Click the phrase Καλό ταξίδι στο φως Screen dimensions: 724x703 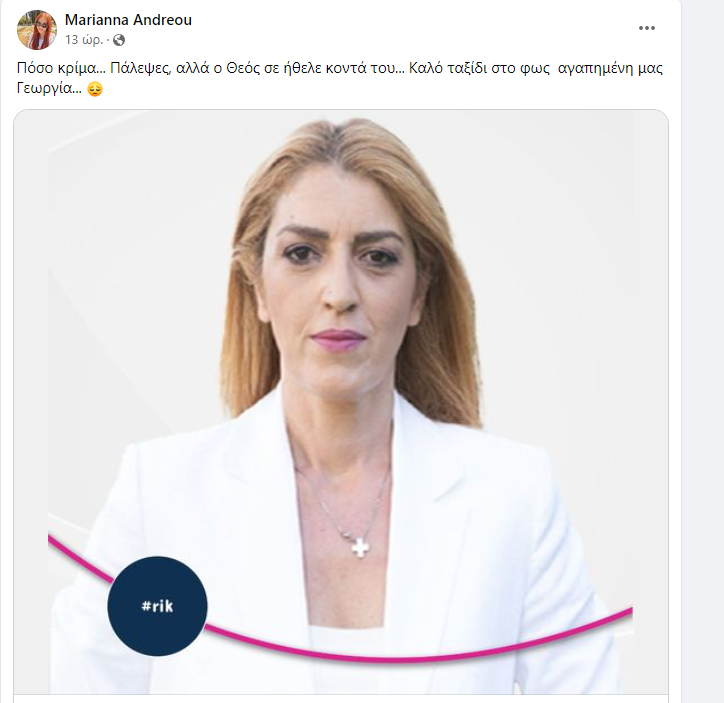click(480, 68)
